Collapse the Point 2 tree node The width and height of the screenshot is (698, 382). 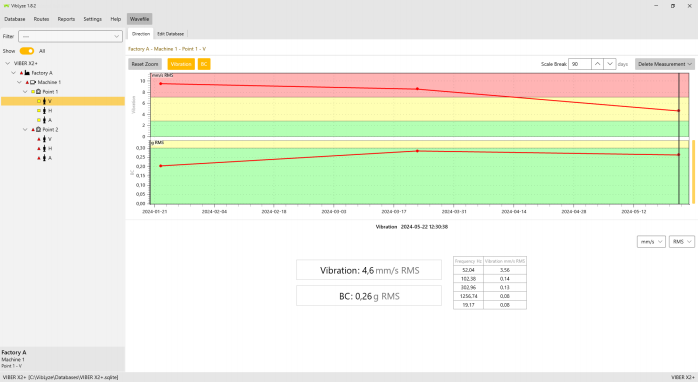pos(25,130)
